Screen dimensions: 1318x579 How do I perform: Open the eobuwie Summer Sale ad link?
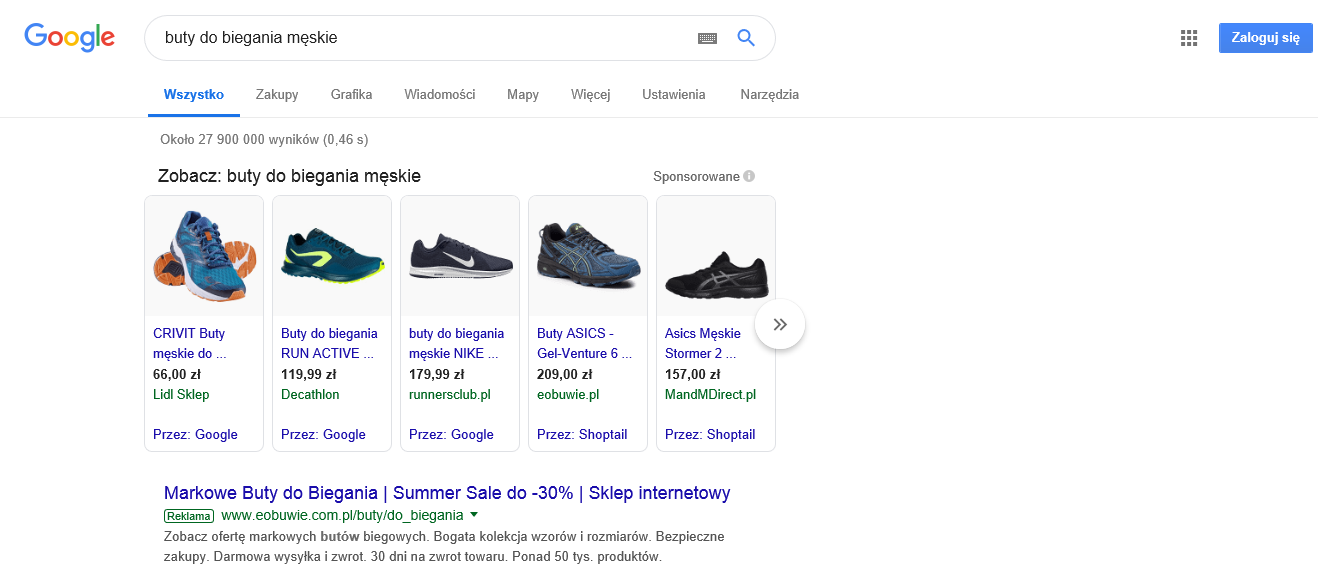[446, 492]
